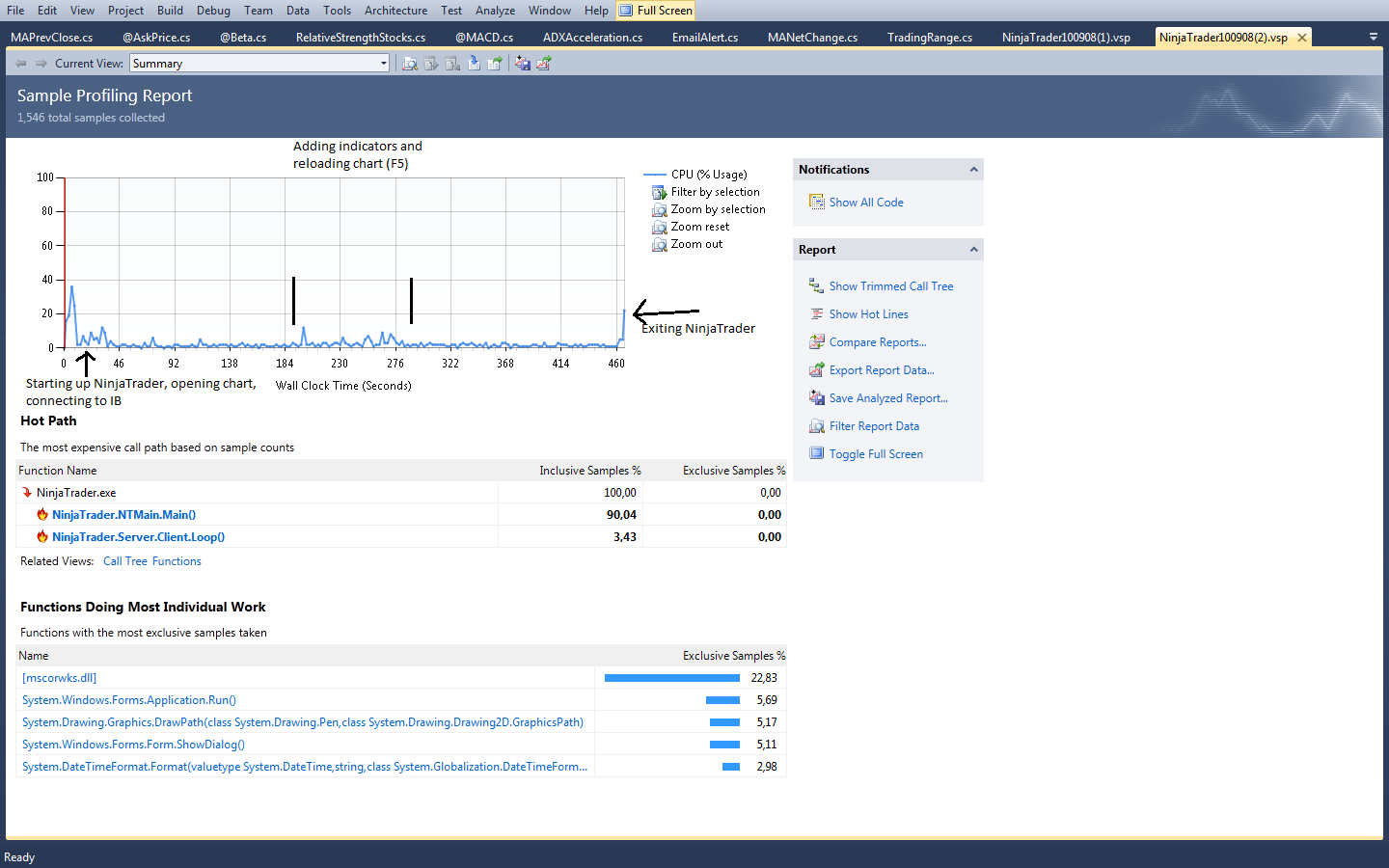Viewport: 1389px width, 868px height.
Task: Click the Show Trimmed Call Tree icon
Action: [x=817, y=286]
